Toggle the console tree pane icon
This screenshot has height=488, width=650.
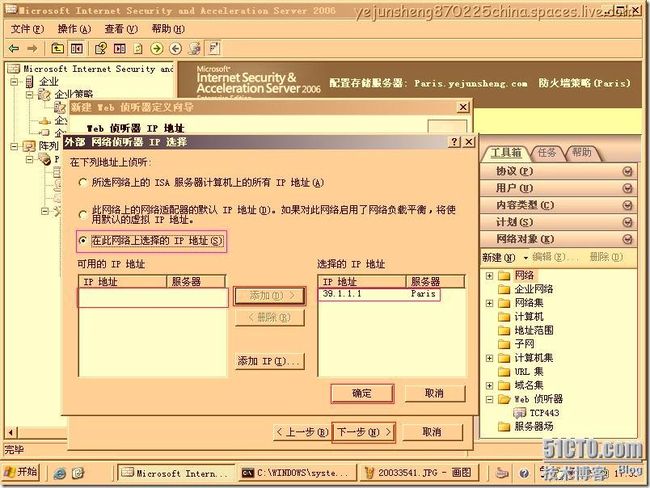click(x=77, y=49)
